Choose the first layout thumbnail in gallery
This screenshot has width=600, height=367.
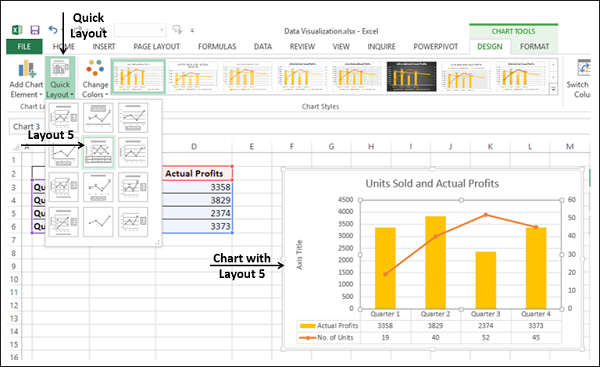[x=64, y=117]
